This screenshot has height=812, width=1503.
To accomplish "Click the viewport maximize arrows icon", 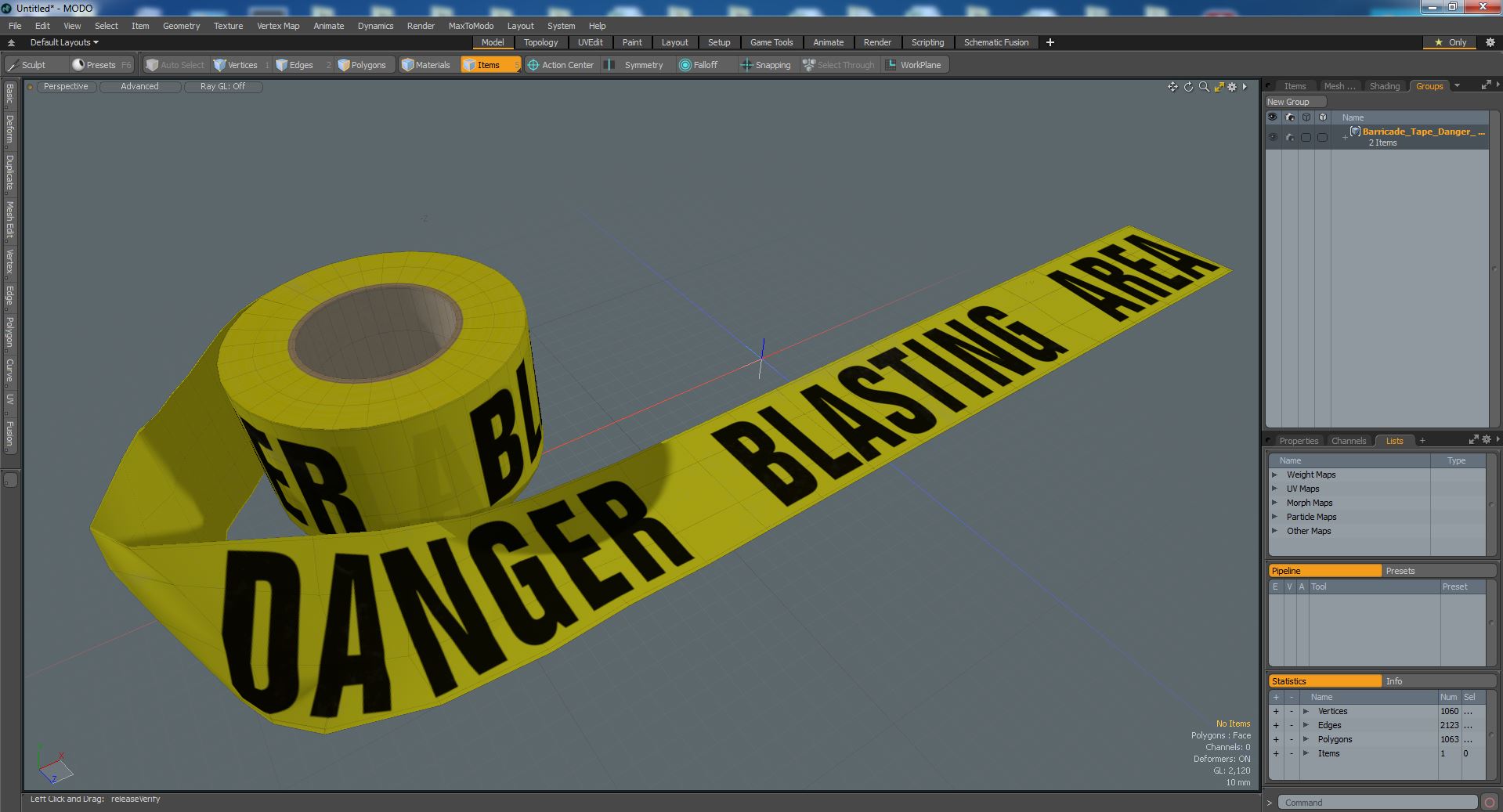I will coord(1219,87).
